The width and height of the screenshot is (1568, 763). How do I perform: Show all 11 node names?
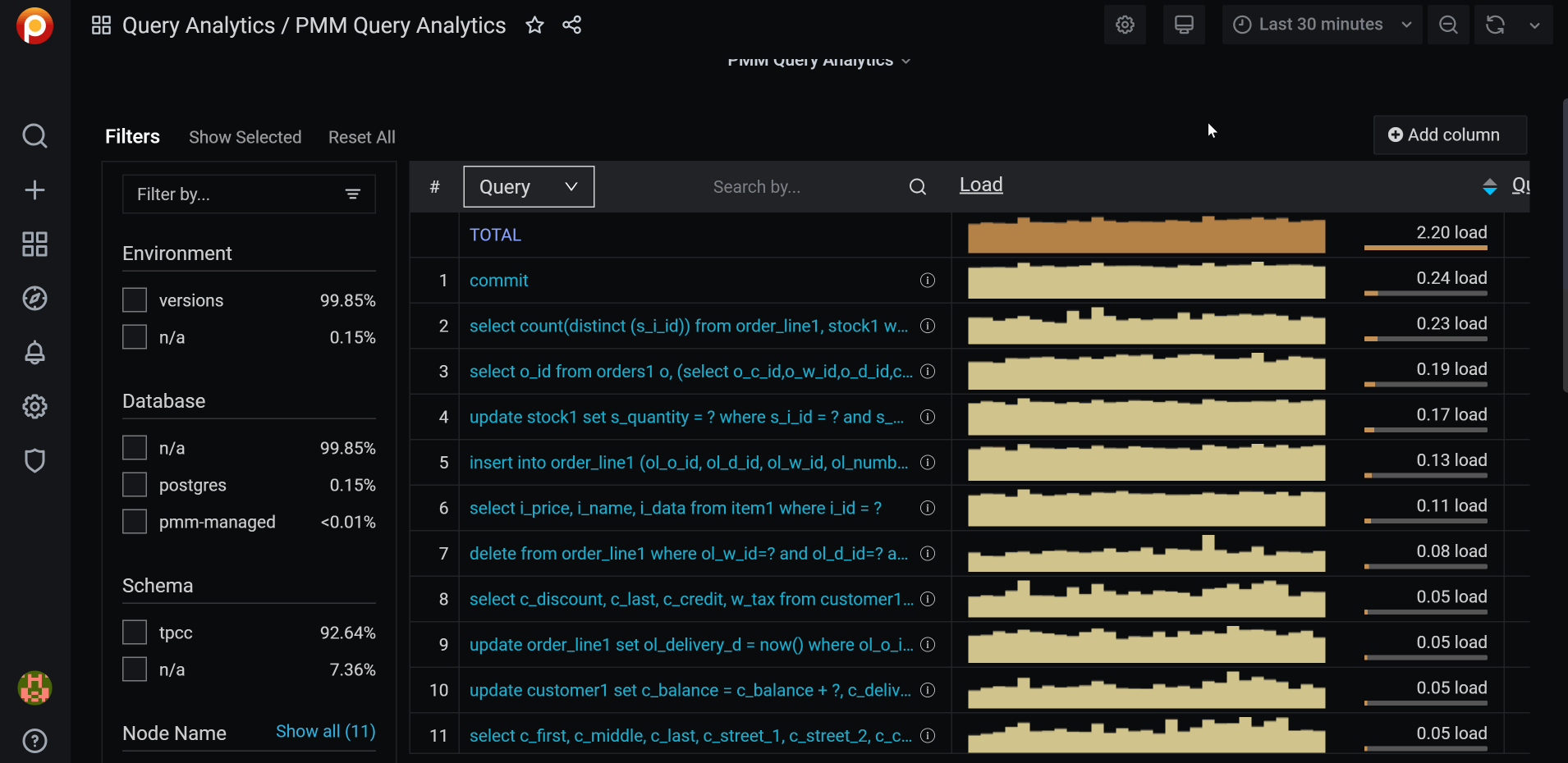pos(324,732)
